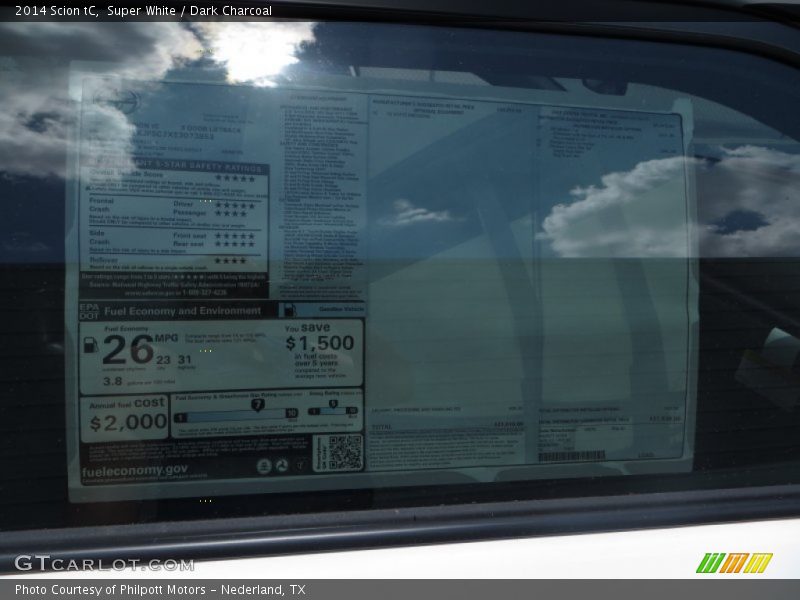
Task: Click the Frontal Crash Driver stars
Action: pos(235,206)
